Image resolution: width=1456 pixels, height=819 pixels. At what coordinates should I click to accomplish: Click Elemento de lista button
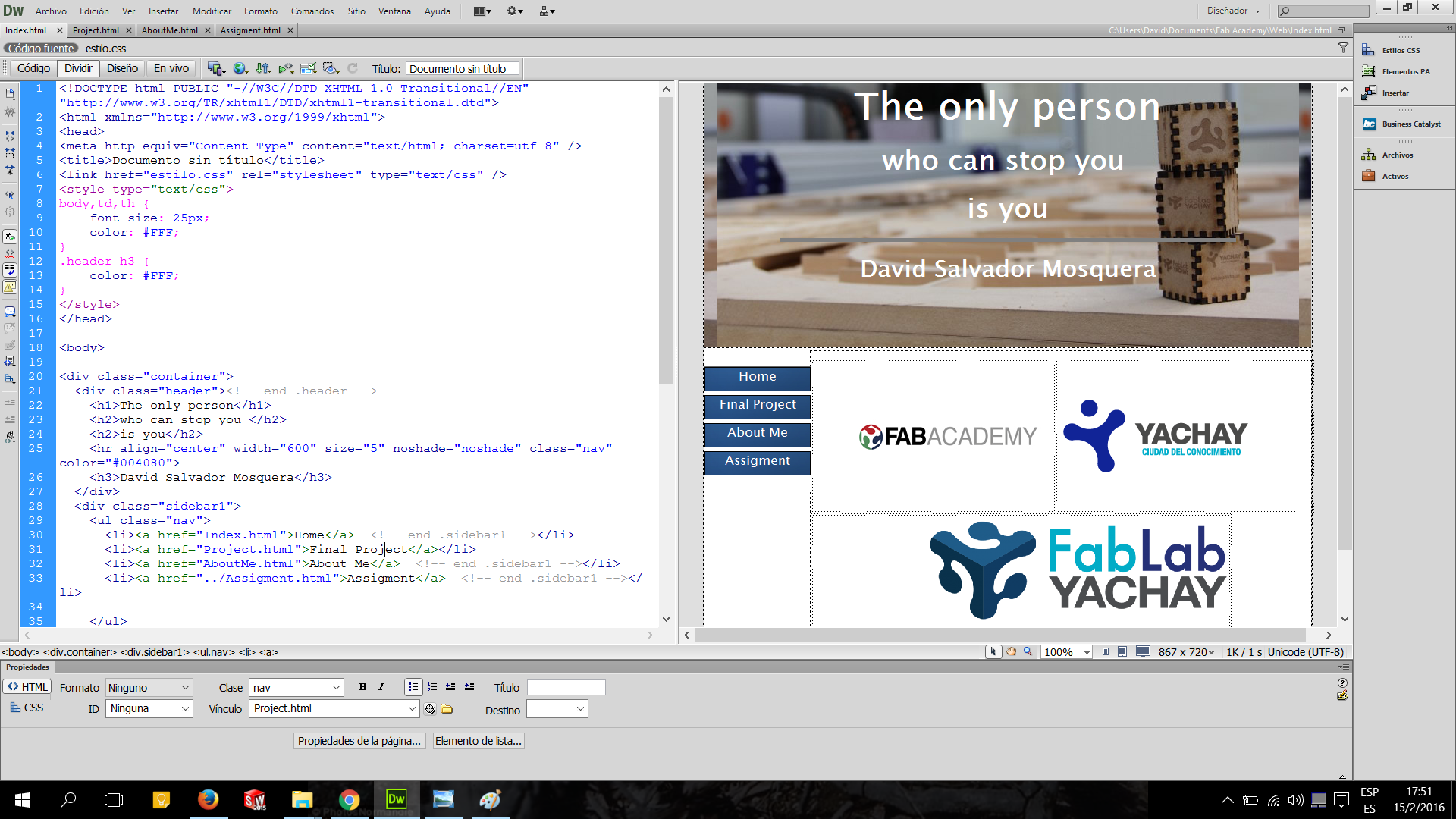point(479,741)
